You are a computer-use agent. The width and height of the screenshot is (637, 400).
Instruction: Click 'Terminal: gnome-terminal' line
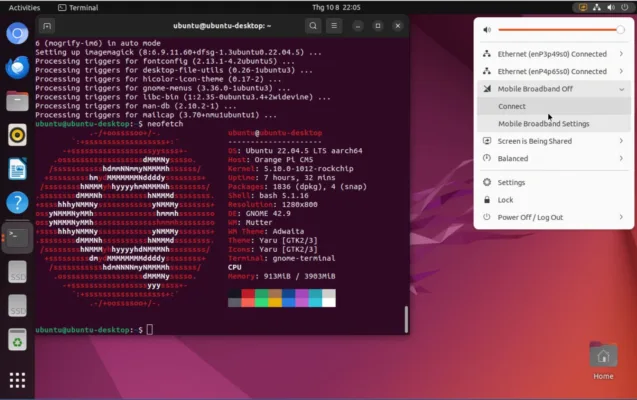[x=282, y=258]
